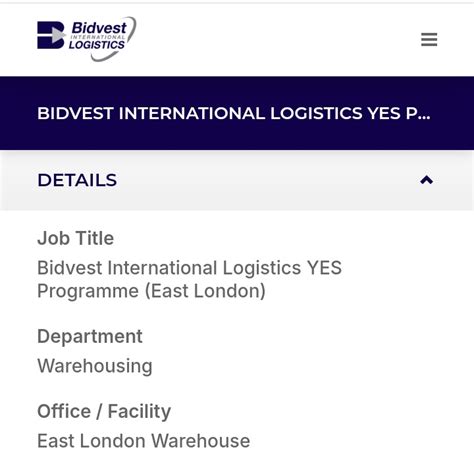Select the Job Title field label
474x458 pixels.
tap(76, 238)
